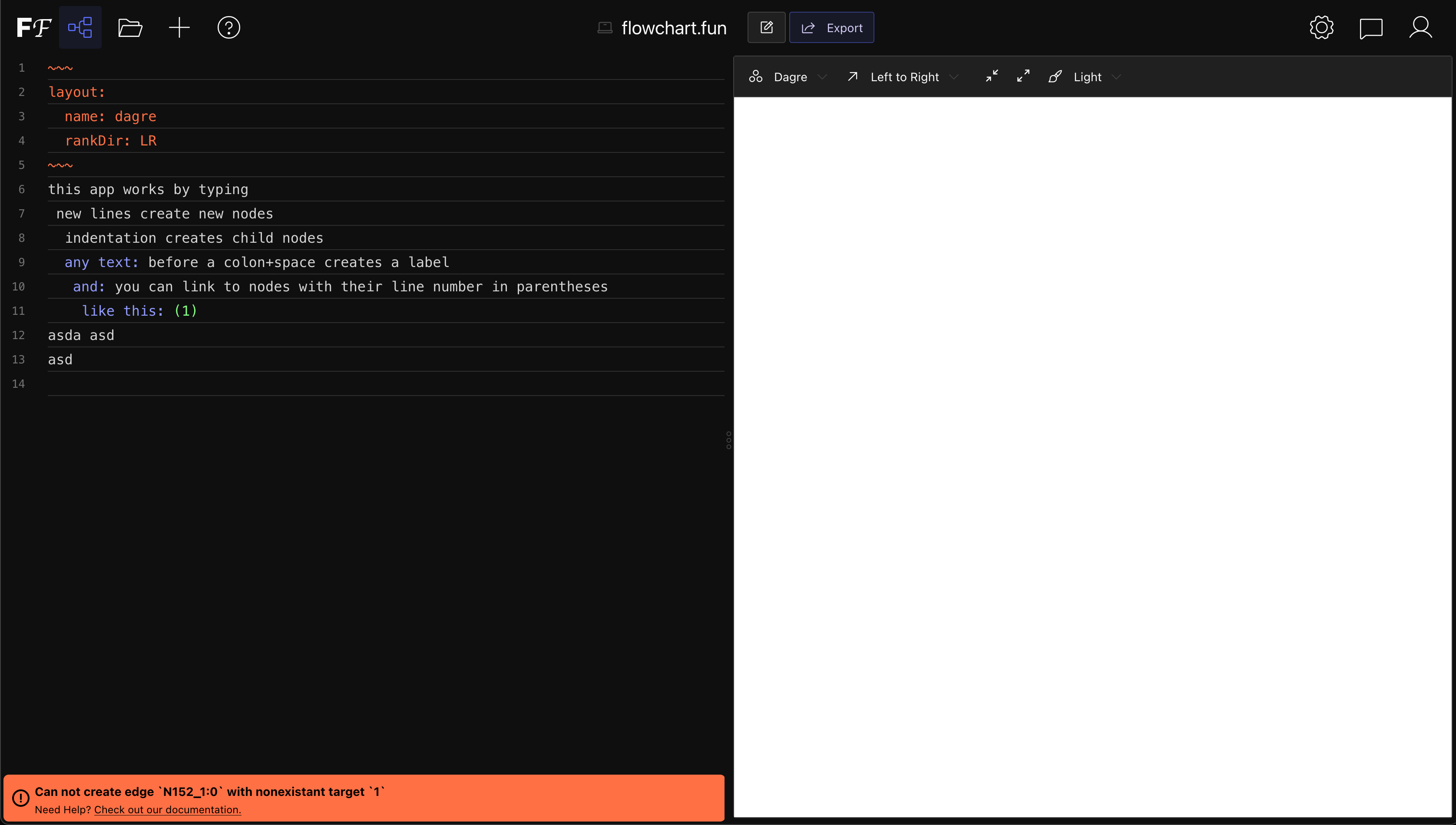Image resolution: width=1456 pixels, height=825 pixels.
Task: Rename the chart using the edit icon
Action: (766, 27)
